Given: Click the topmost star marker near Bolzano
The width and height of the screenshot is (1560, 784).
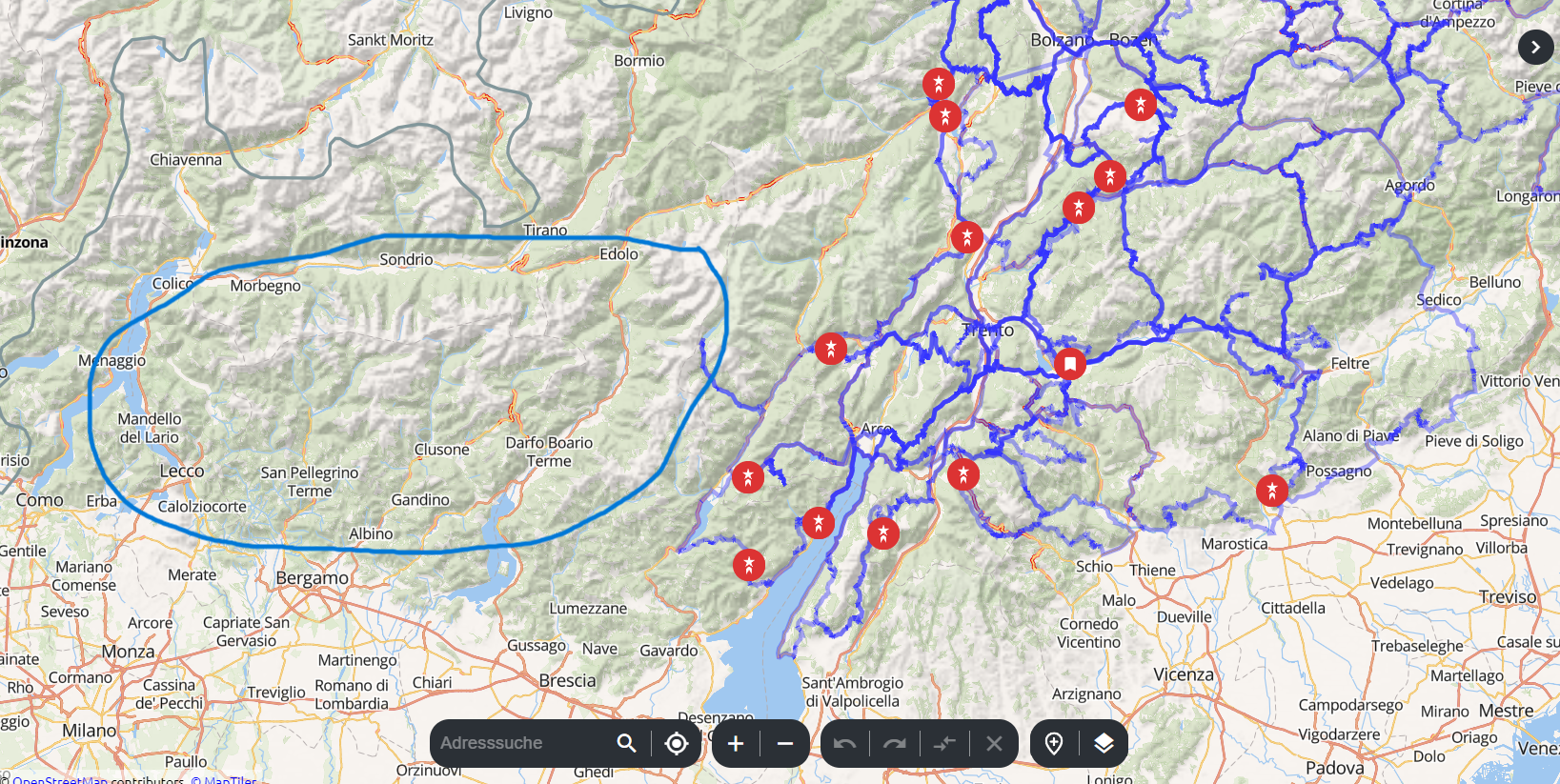Looking at the screenshot, I should pos(939,84).
